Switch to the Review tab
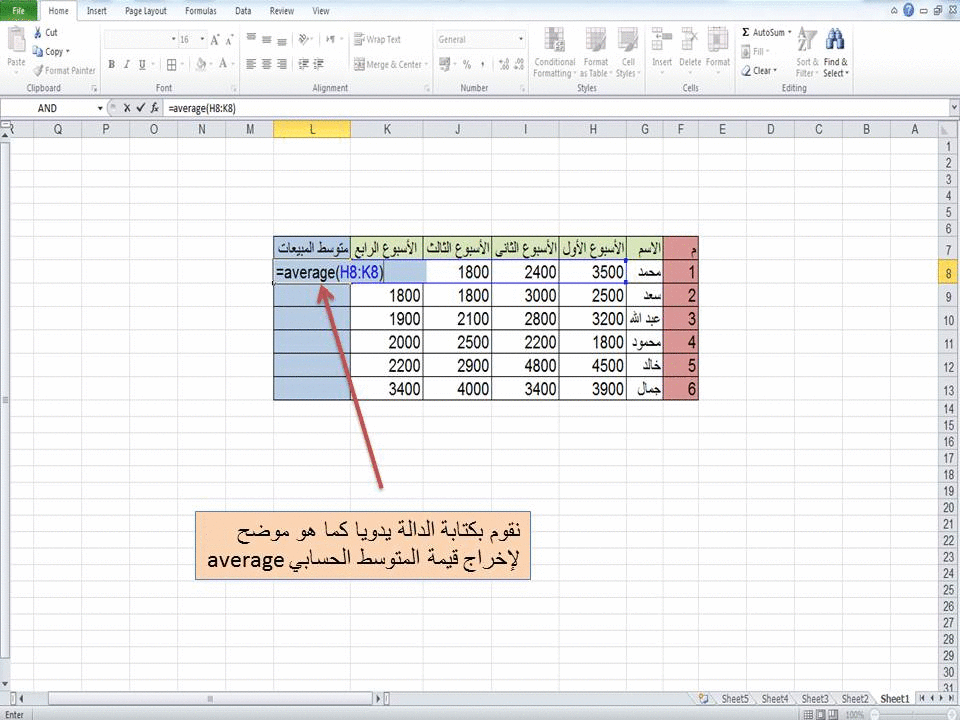The height and width of the screenshot is (720, 960). 282,10
